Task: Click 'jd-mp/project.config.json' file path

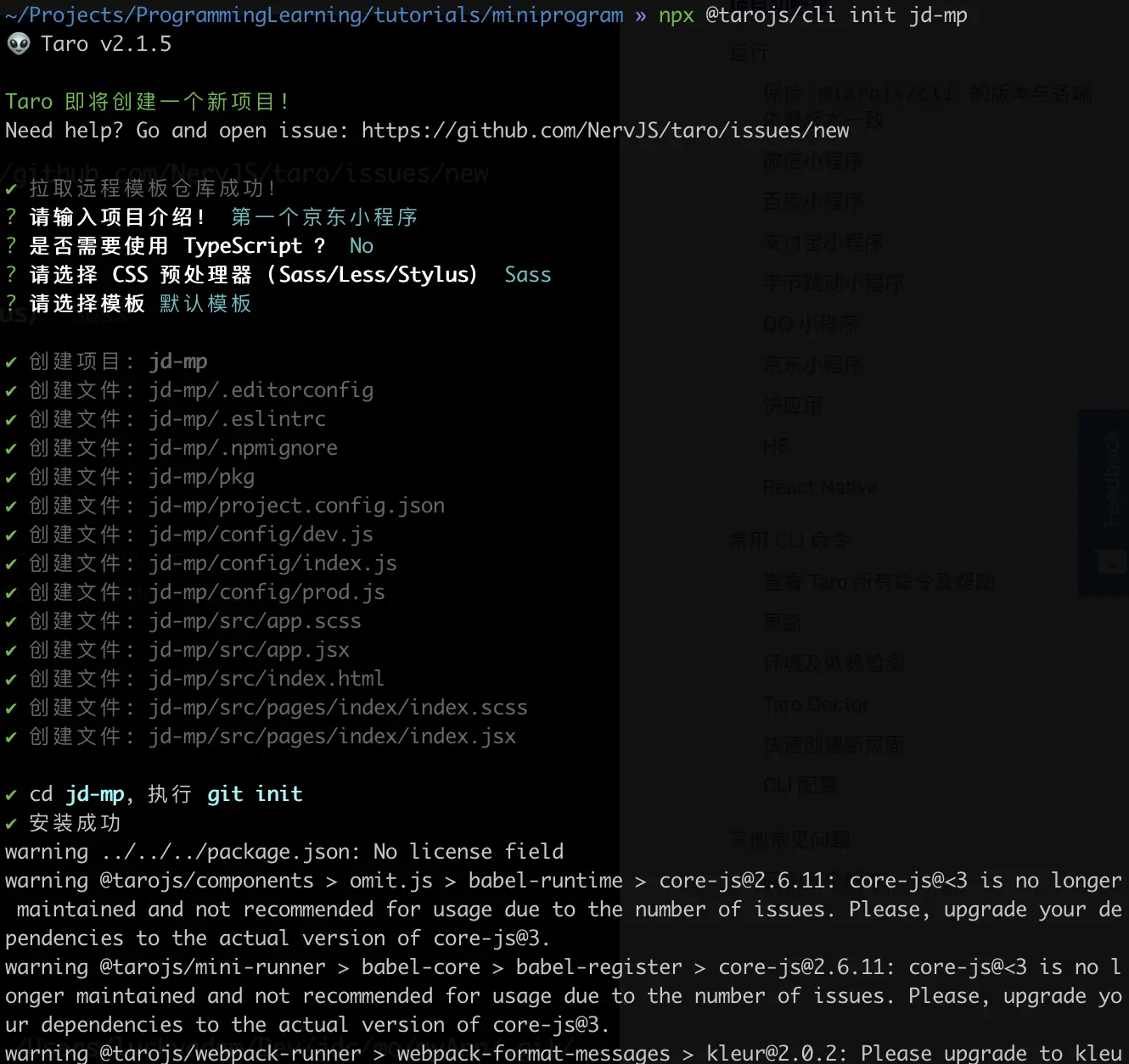Action: [x=297, y=506]
